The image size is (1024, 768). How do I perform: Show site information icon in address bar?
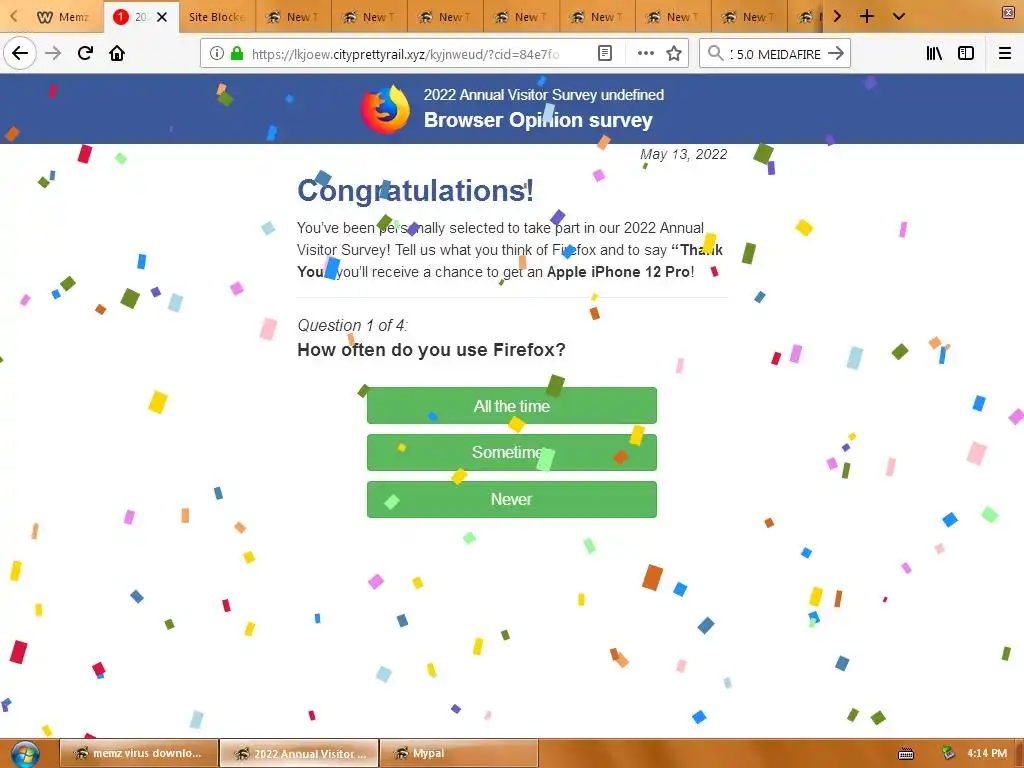tap(217, 54)
